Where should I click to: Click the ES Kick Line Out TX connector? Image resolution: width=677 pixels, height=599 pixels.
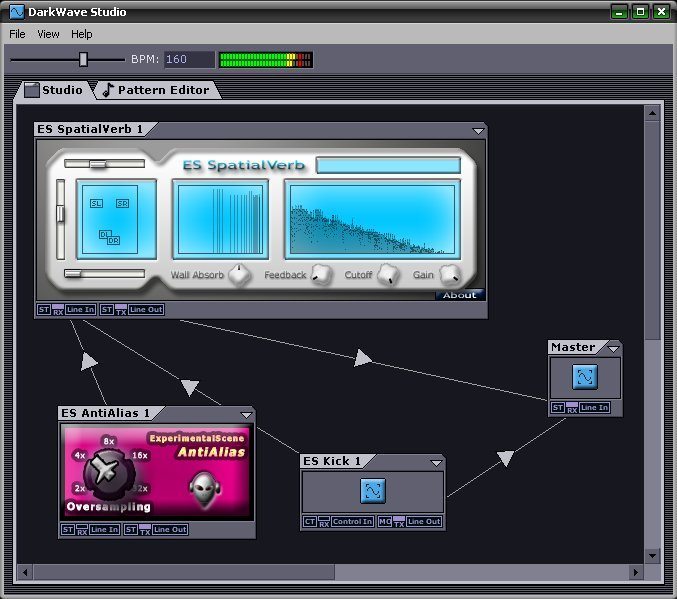(399, 522)
